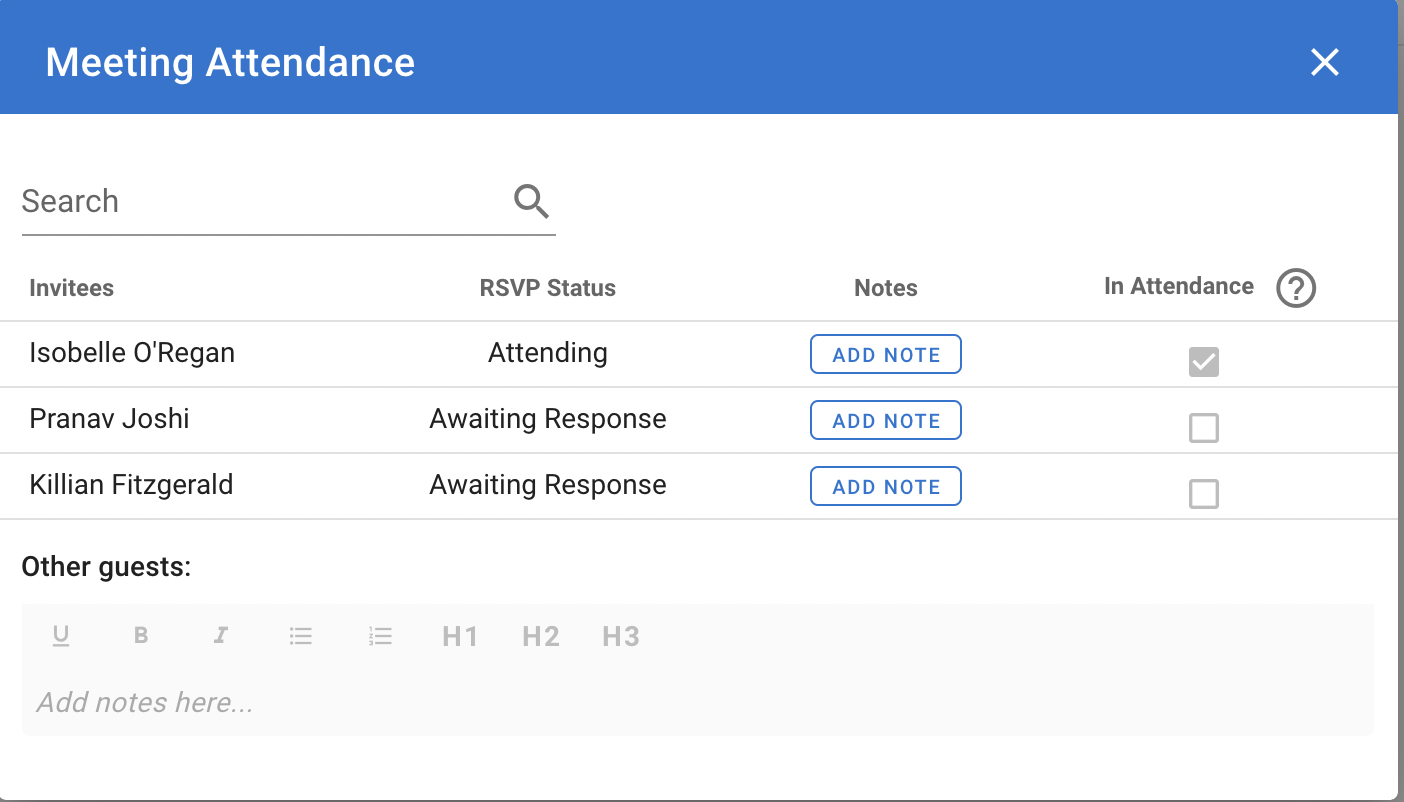Select Pranav Joshi's Awaiting Response status
1404x802 pixels.
(x=548, y=419)
